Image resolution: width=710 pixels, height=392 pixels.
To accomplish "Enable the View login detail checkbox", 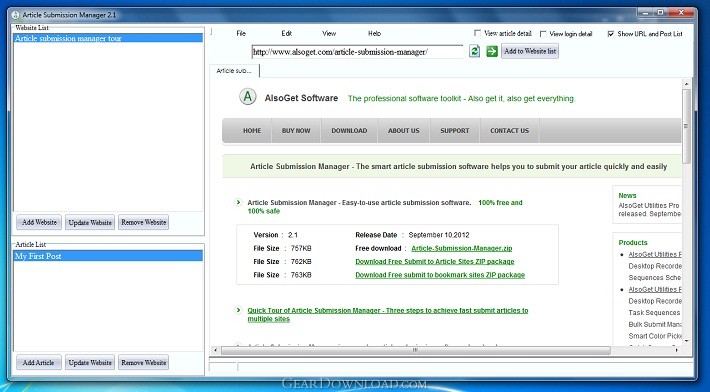I will pyautogui.click(x=543, y=33).
